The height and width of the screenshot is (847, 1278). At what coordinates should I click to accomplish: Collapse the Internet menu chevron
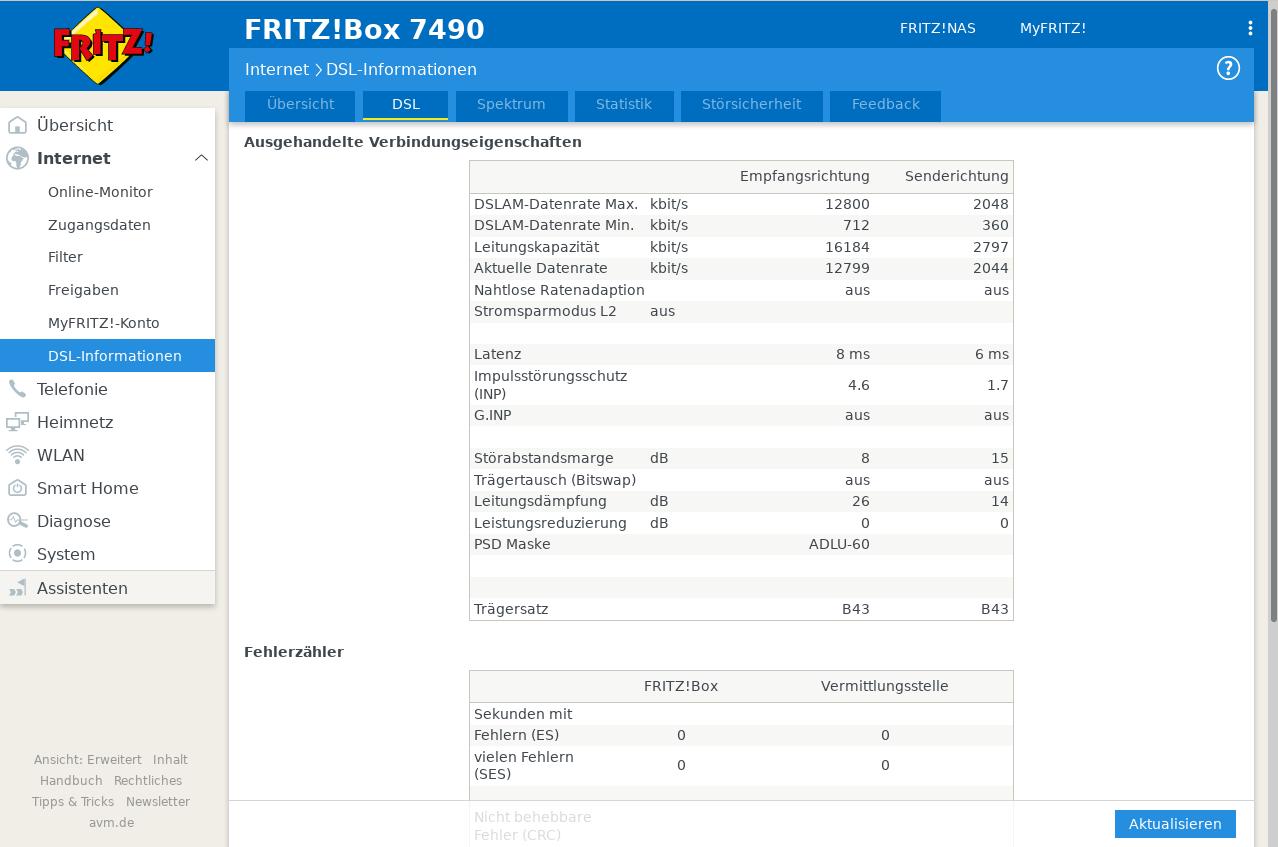(x=201, y=158)
